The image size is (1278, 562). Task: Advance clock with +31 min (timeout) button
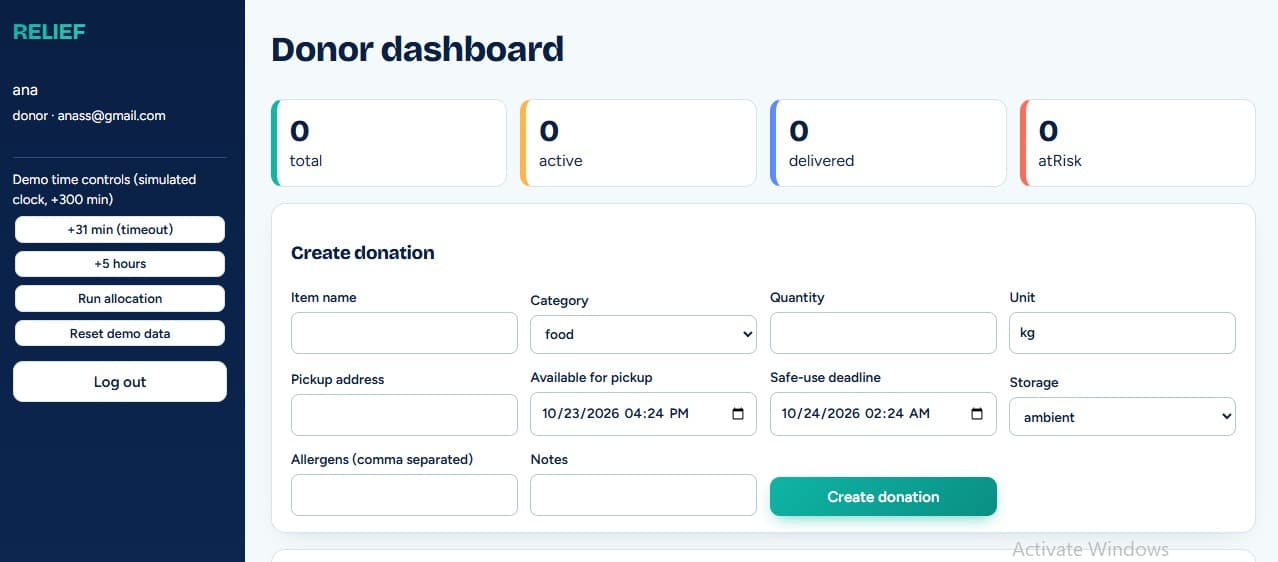click(x=120, y=229)
